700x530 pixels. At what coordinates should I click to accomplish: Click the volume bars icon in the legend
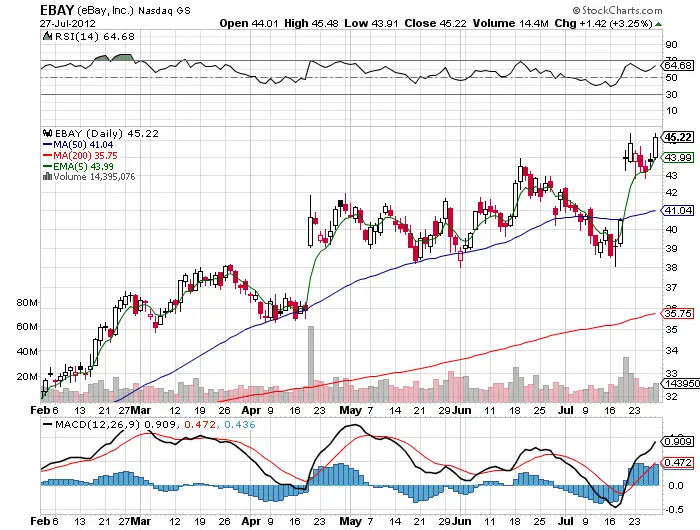point(47,176)
